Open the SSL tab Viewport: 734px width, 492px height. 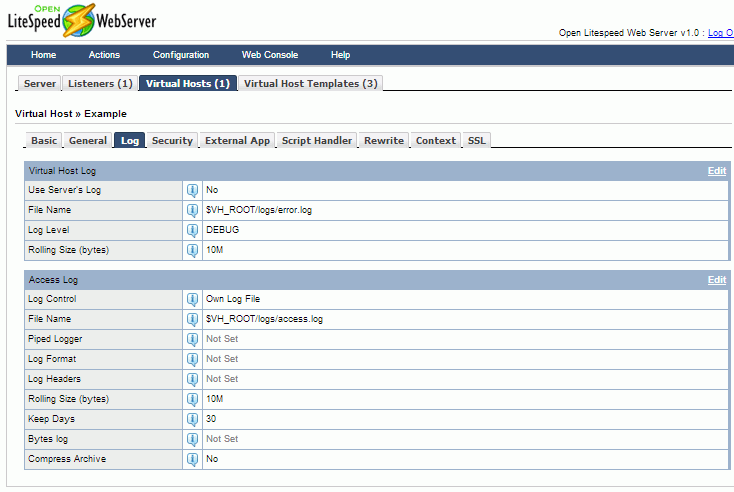click(x=476, y=141)
